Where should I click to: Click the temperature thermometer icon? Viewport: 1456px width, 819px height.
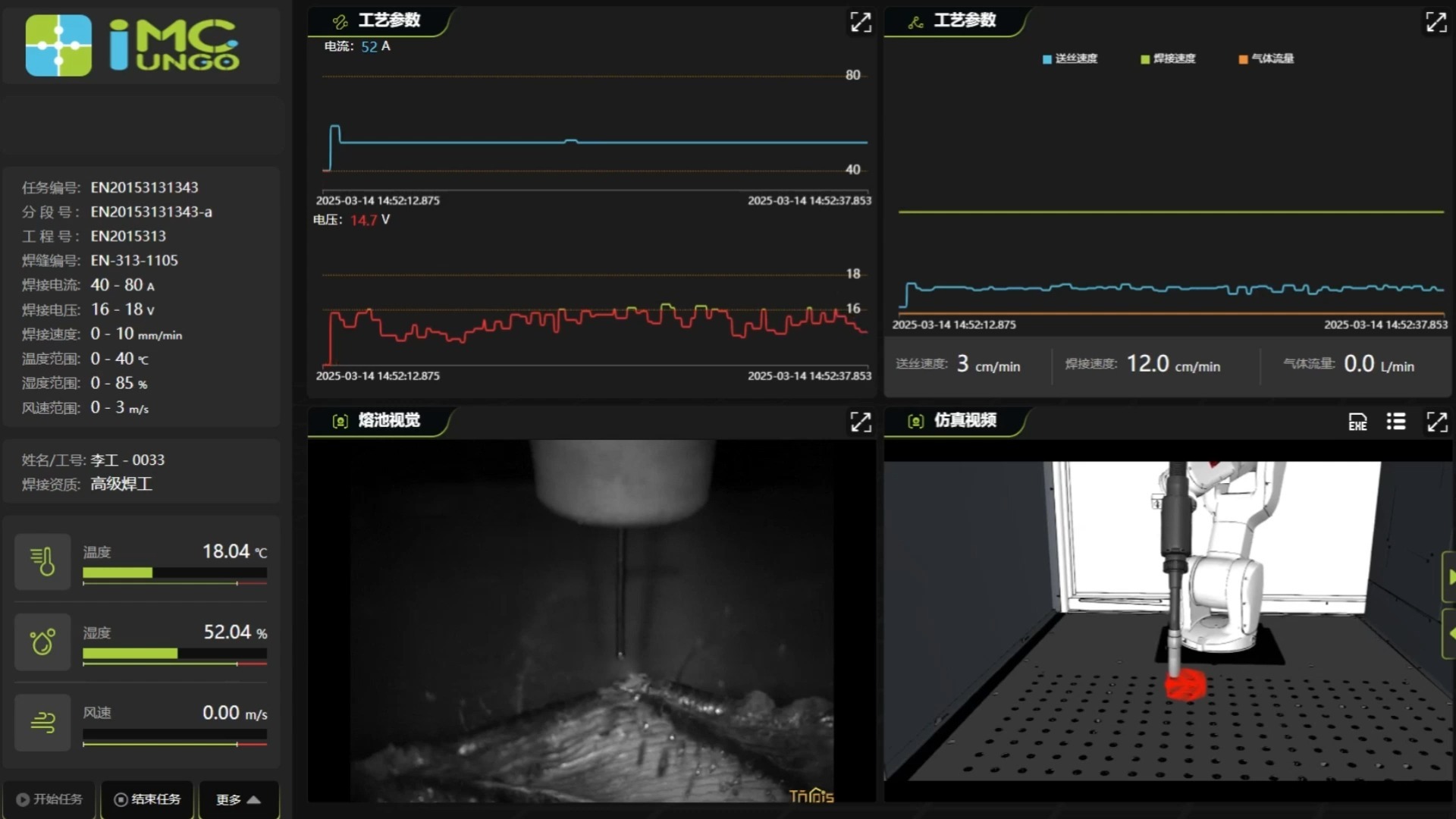[x=42, y=562]
